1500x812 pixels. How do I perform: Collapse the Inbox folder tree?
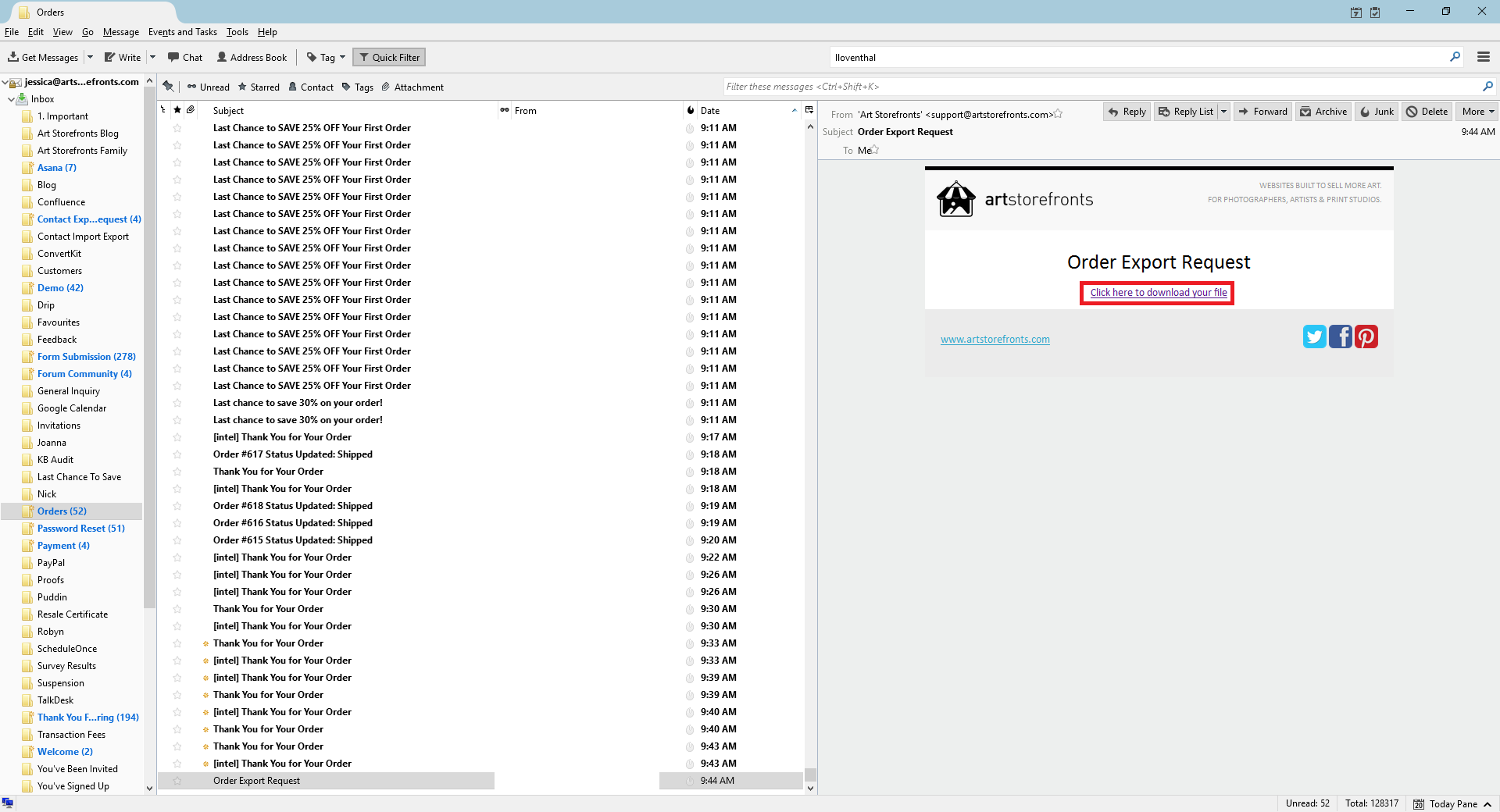(11, 99)
